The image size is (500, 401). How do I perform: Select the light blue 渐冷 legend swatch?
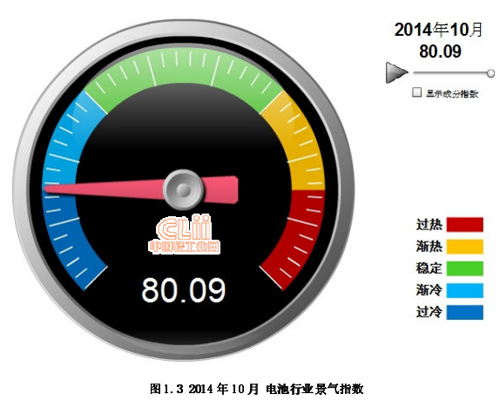465,290
